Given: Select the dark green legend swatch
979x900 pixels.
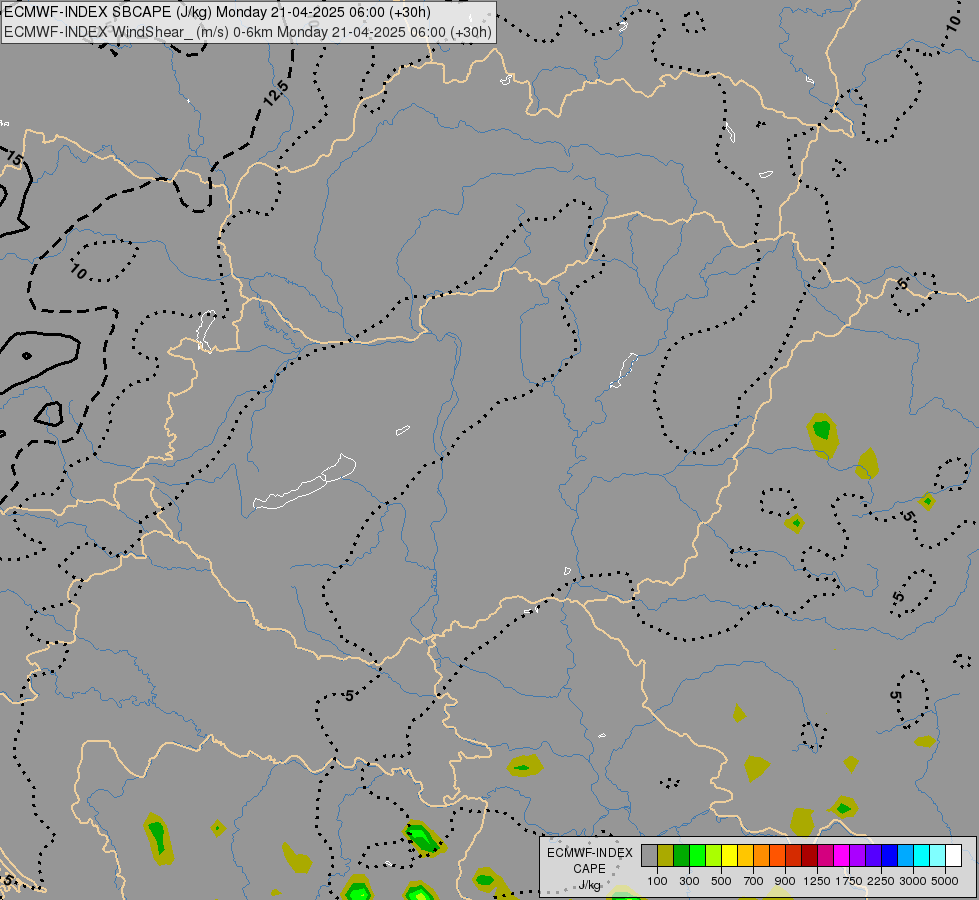Looking at the screenshot, I should [x=681, y=856].
